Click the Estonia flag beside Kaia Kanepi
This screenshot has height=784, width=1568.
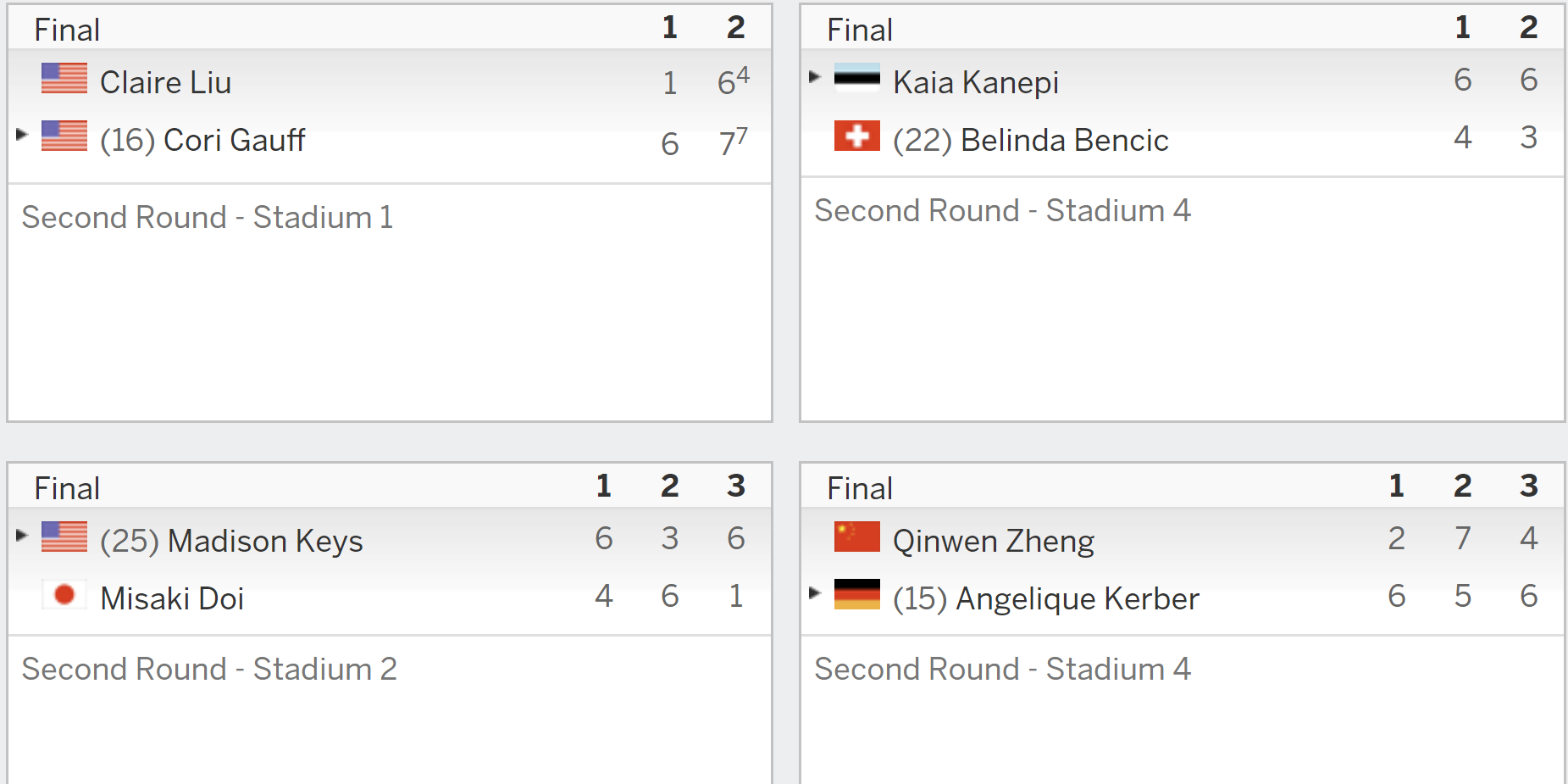point(857,78)
